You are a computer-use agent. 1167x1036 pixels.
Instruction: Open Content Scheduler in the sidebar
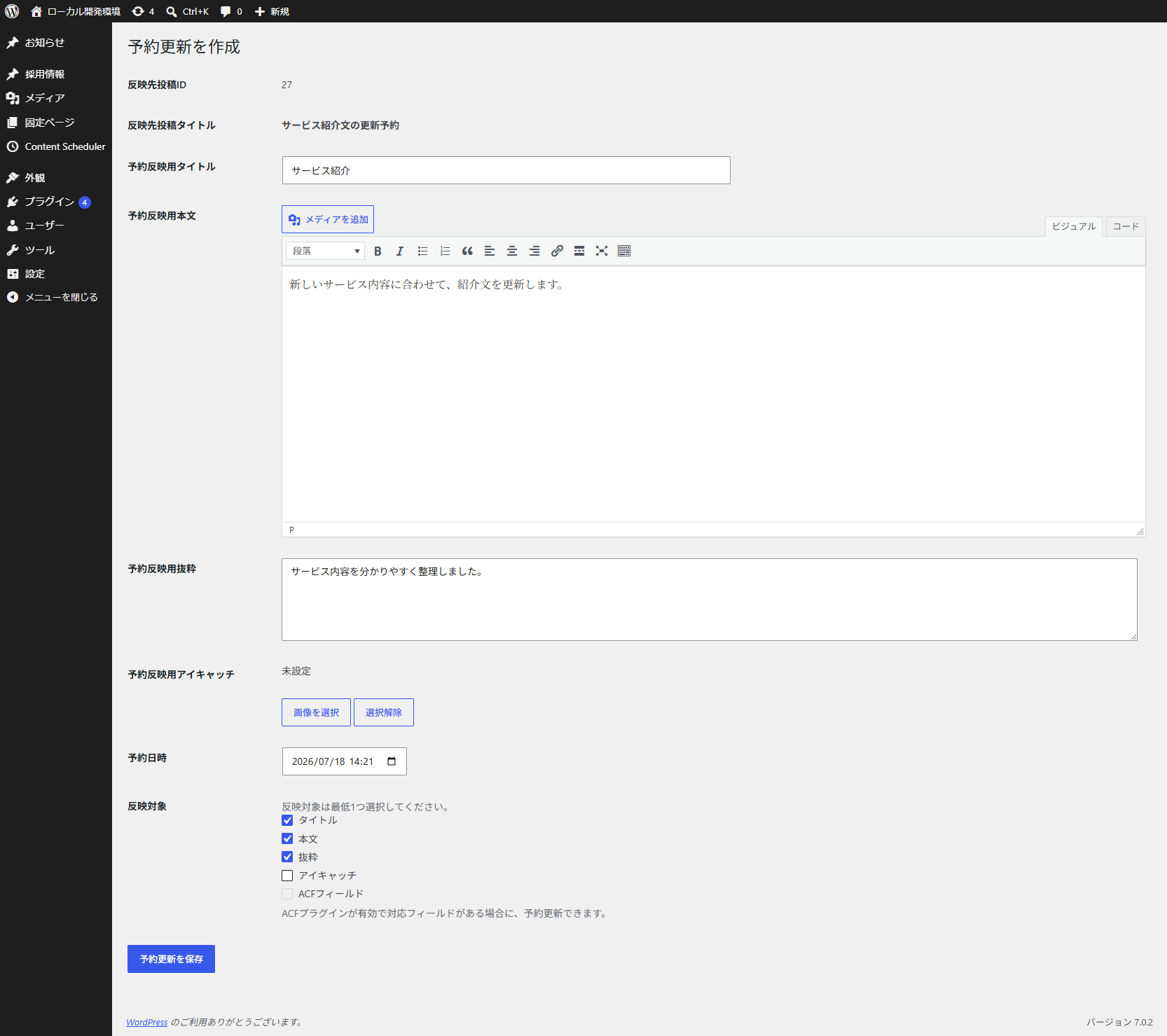(x=56, y=146)
